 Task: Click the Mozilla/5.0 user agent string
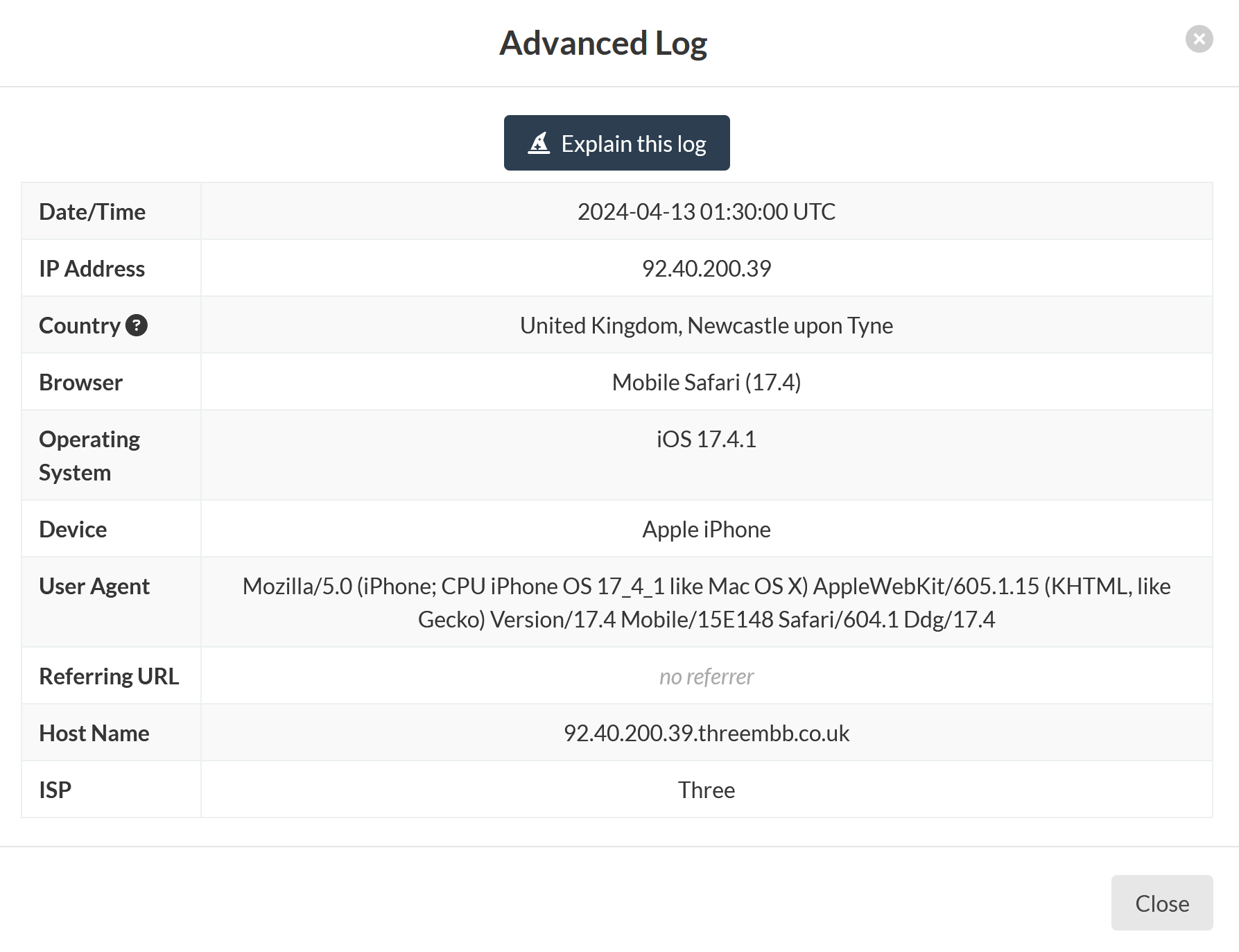pos(706,603)
